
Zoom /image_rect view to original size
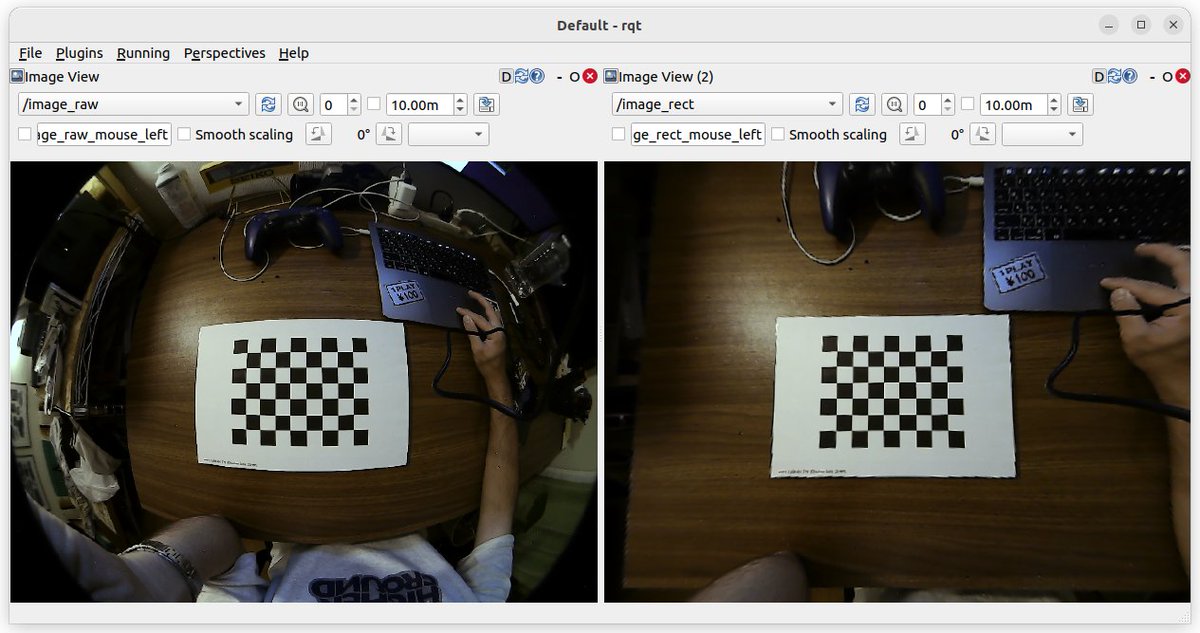pyautogui.click(x=894, y=104)
